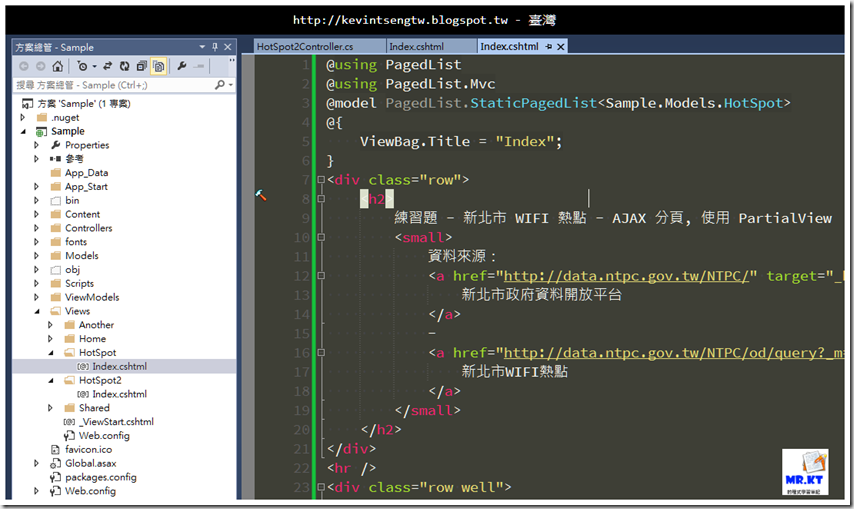The height and width of the screenshot is (509, 854).
Task: Select the fonts folder
Action: tap(69, 242)
